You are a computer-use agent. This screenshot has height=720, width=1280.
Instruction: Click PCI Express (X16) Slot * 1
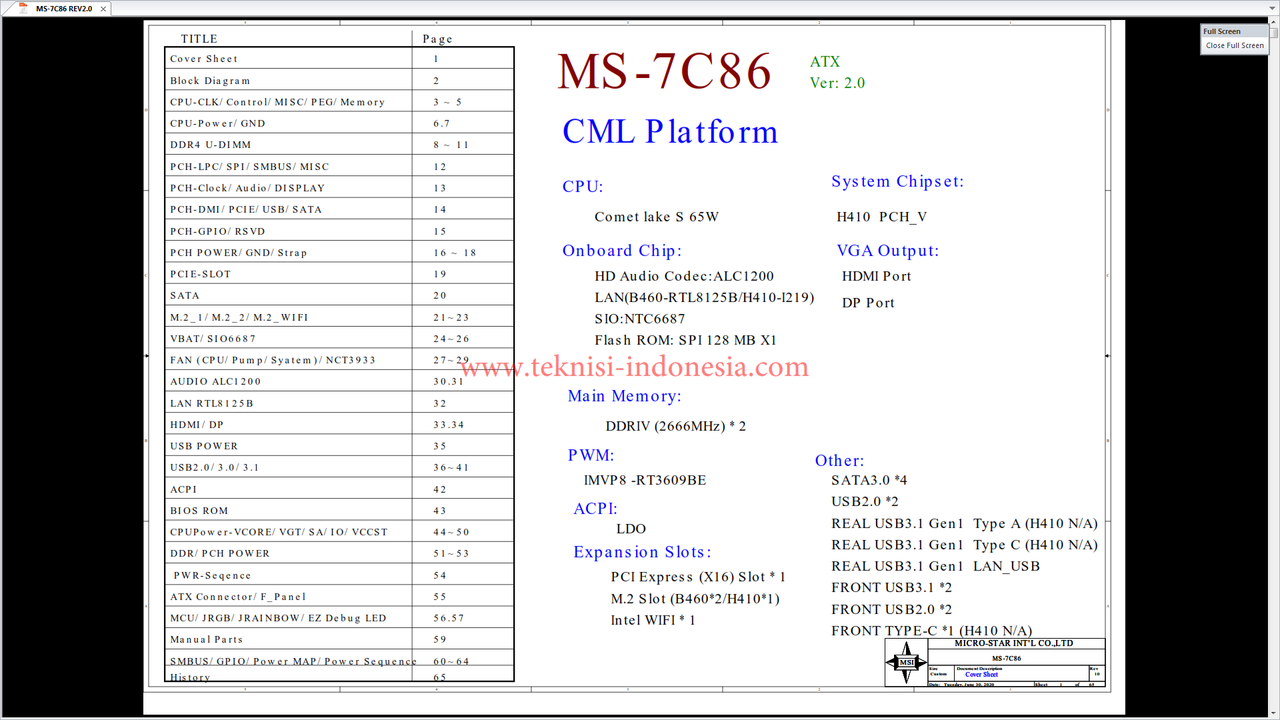(x=698, y=577)
